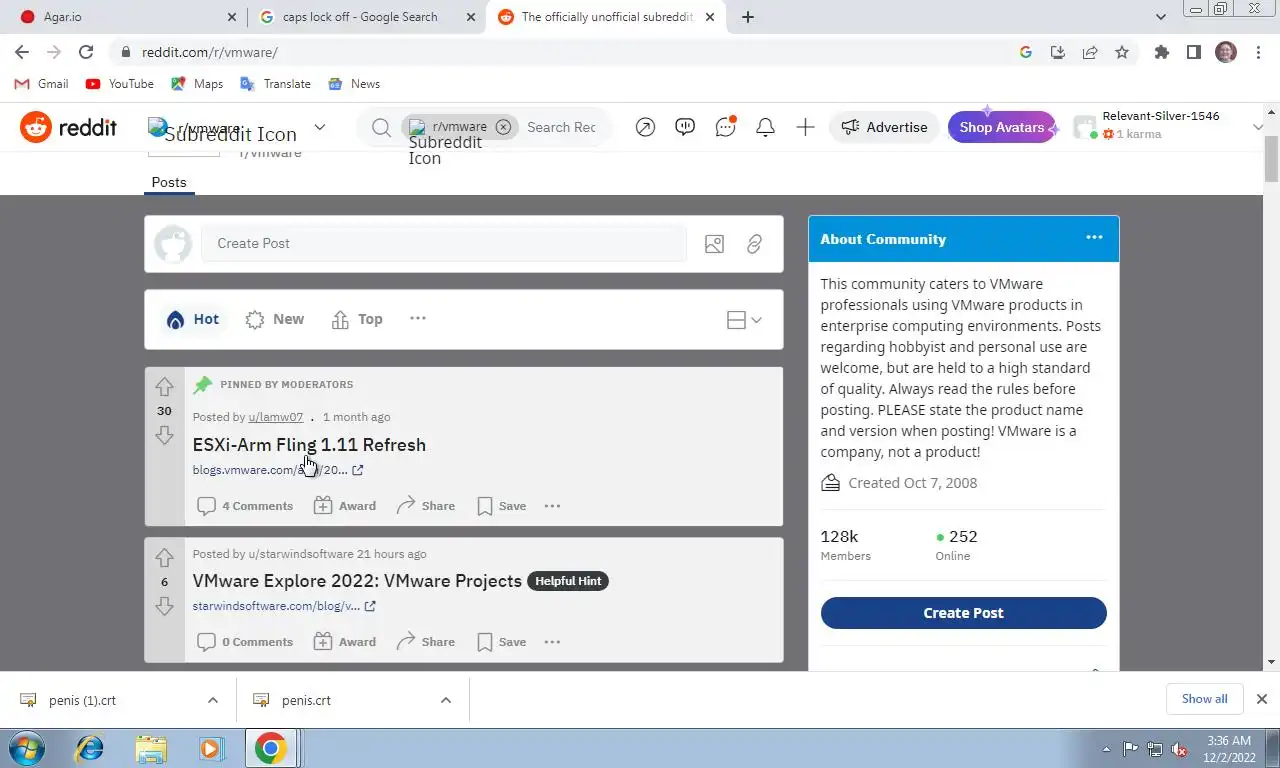This screenshot has width=1280, height=768.
Task: Downvote the ESXi-Arm Fling post
Action: (164, 435)
